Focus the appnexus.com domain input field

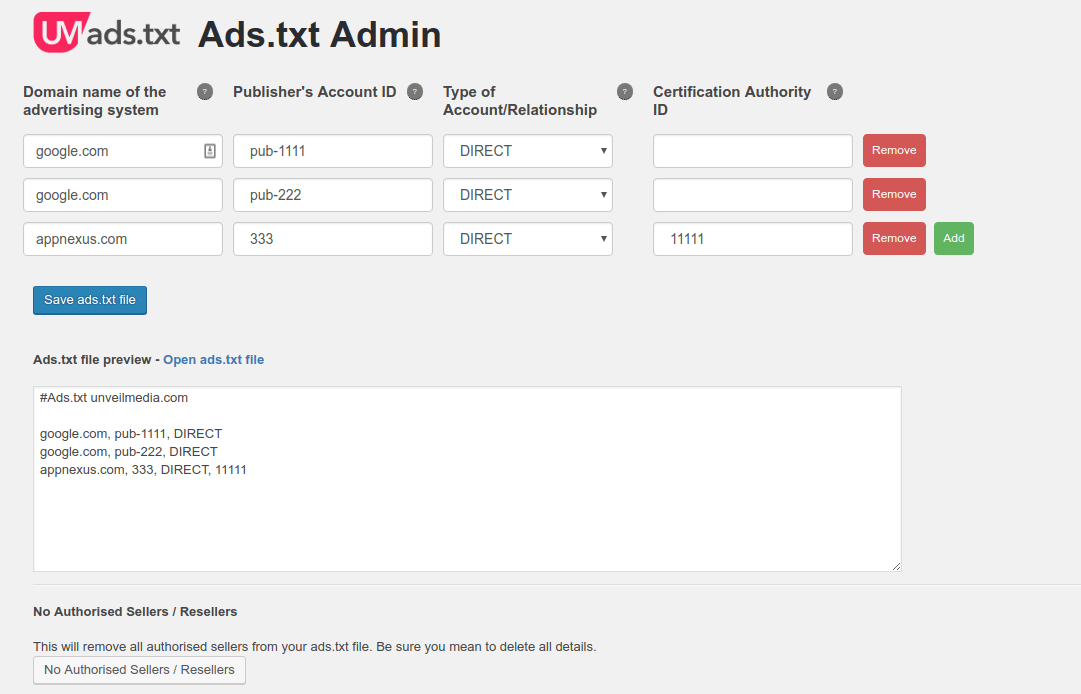pyautogui.click(x=122, y=239)
